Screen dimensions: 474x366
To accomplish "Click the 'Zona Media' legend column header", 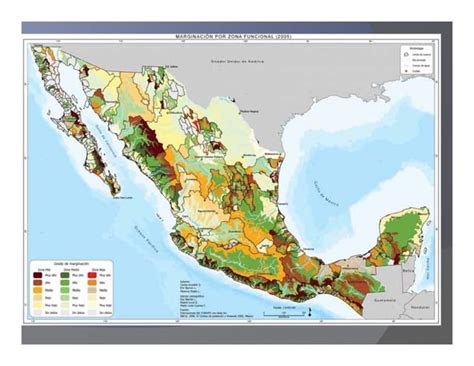I will tap(71, 270).
